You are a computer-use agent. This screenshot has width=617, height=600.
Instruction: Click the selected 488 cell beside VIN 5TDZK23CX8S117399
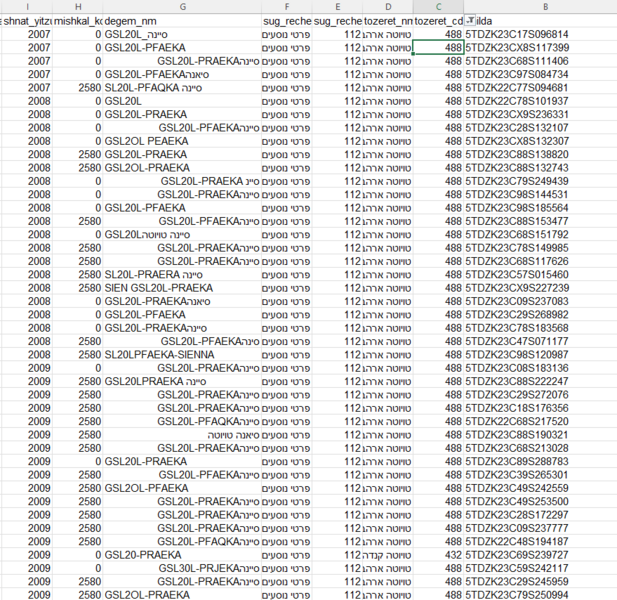(438, 48)
